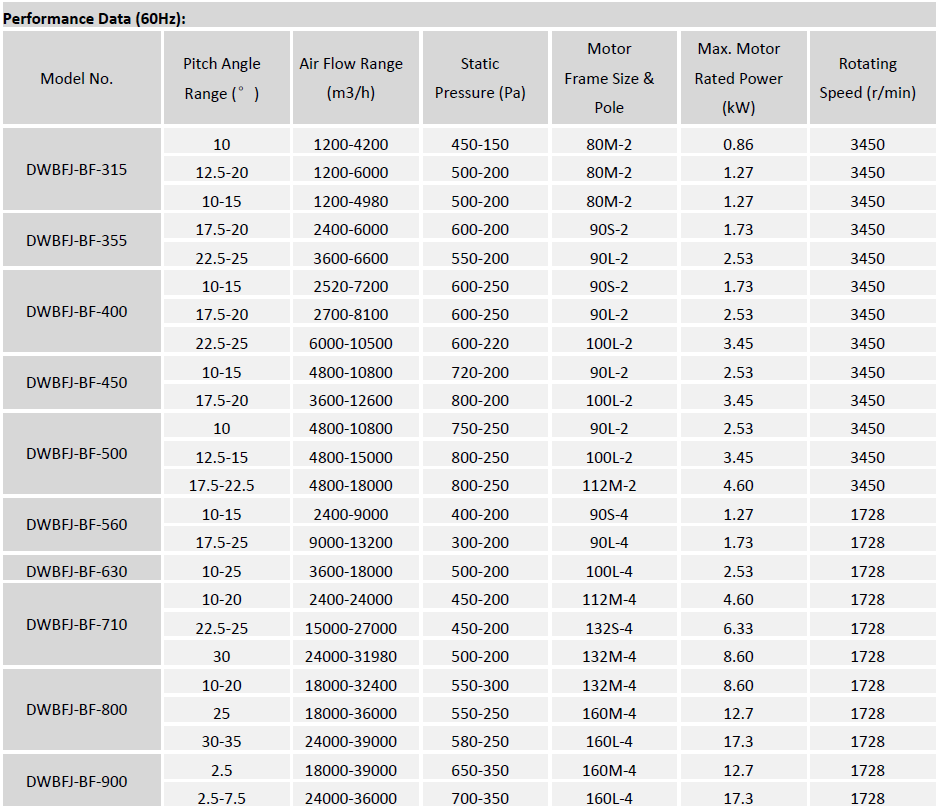
Task: Select the 0.86 kW rated power cell
Action: [x=738, y=145]
